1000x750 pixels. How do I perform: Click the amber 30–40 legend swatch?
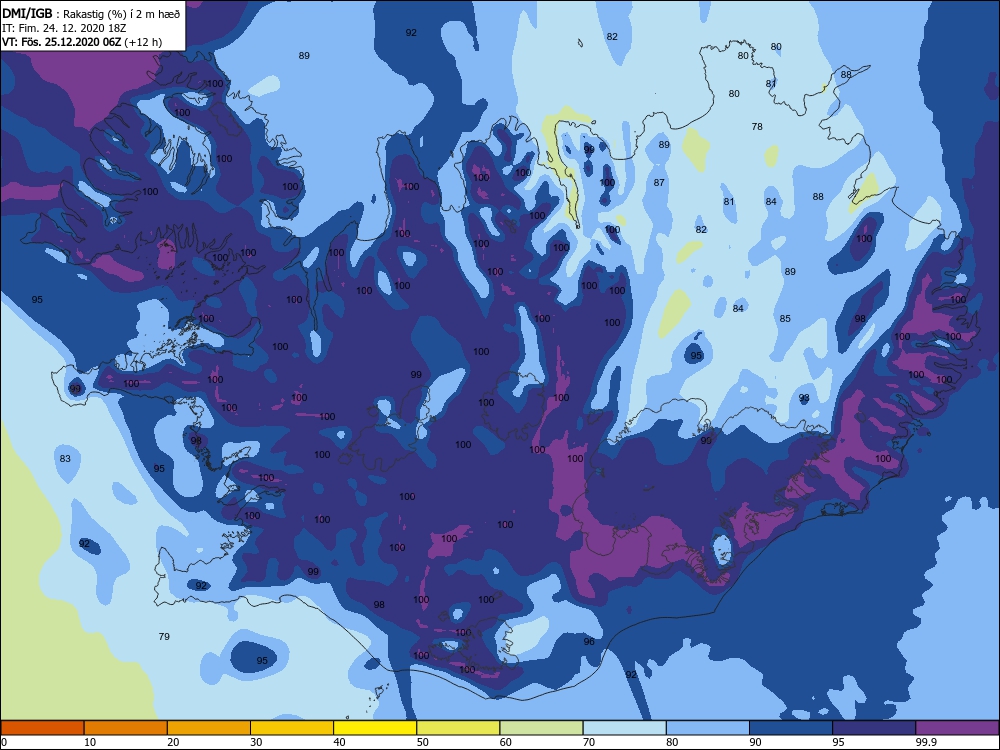point(291,728)
